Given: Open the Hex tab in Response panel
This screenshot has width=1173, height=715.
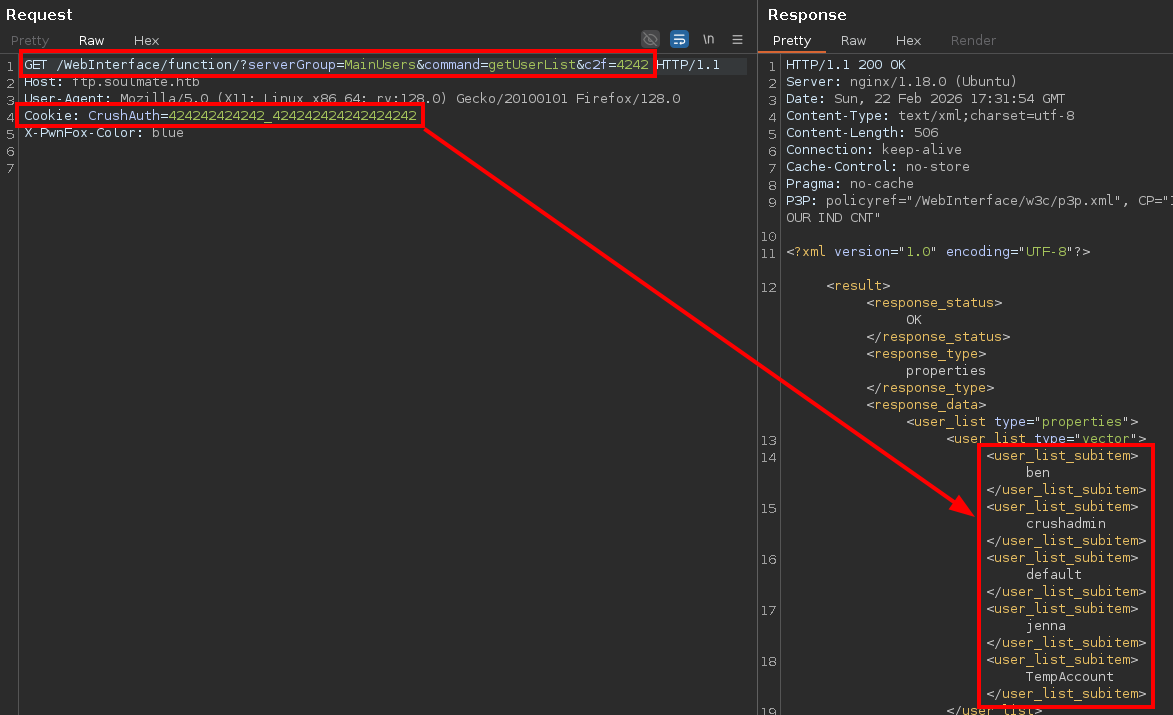Looking at the screenshot, I should click(908, 41).
